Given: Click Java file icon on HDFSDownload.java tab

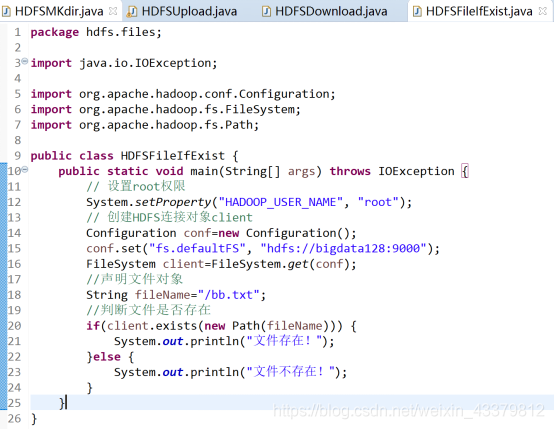Looking at the screenshot, I should coord(266,12).
